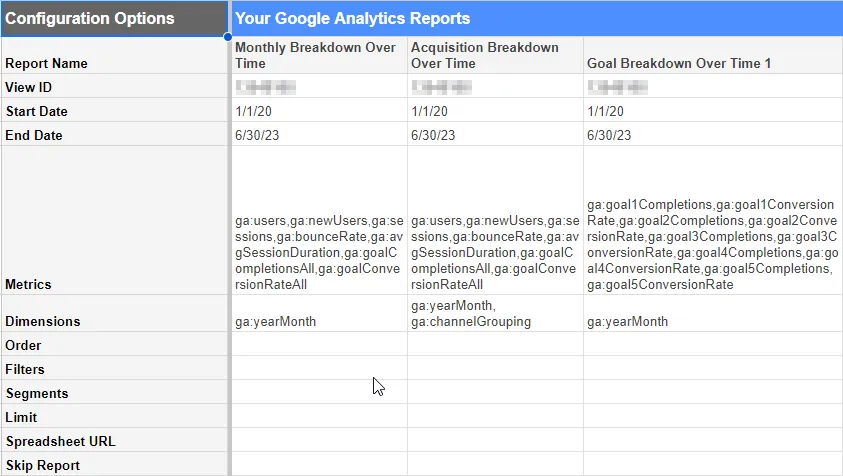
Task: Select the Configuration Options header cell
Action: coord(114,19)
